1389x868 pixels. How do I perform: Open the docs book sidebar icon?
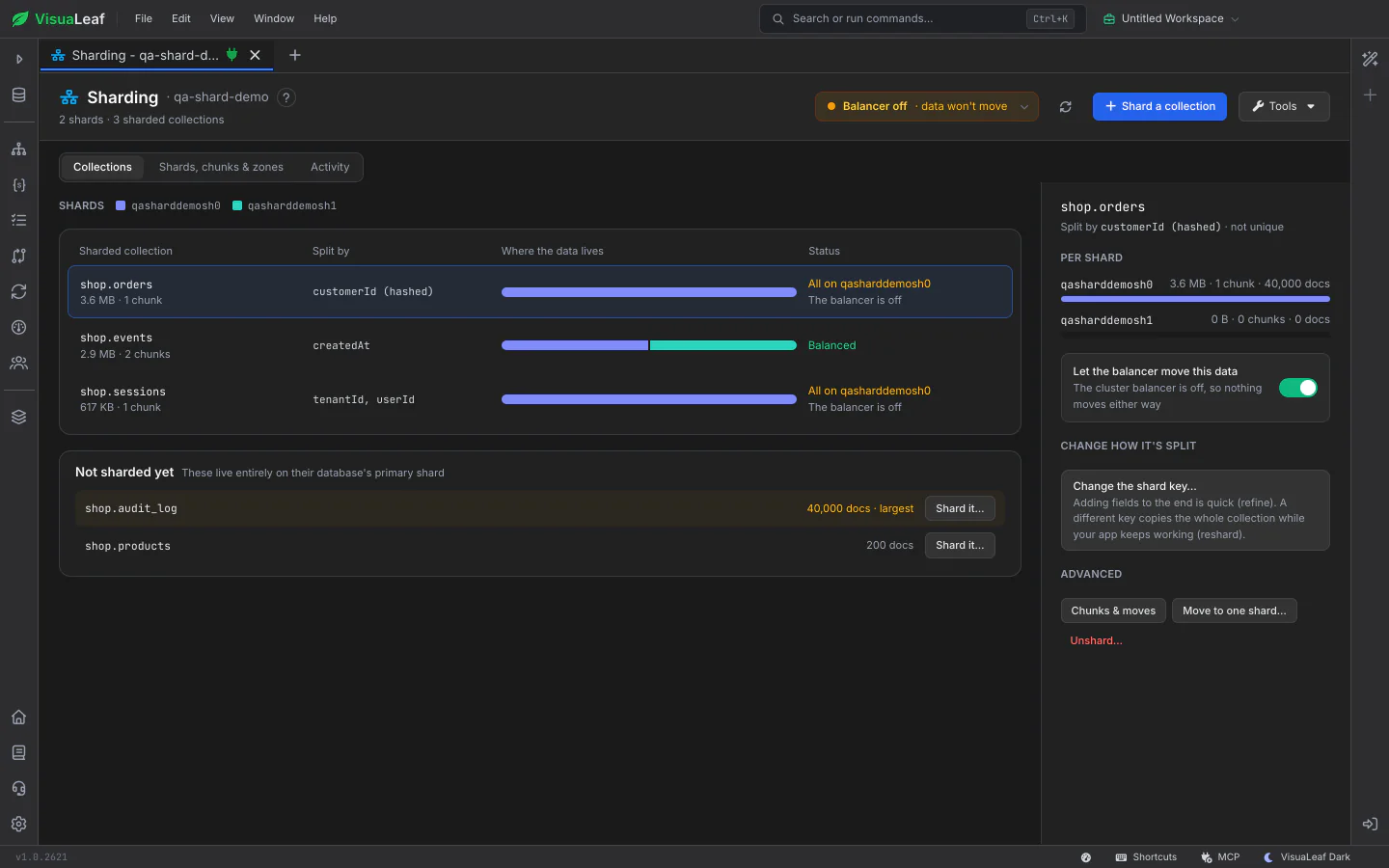pyautogui.click(x=18, y=752)
